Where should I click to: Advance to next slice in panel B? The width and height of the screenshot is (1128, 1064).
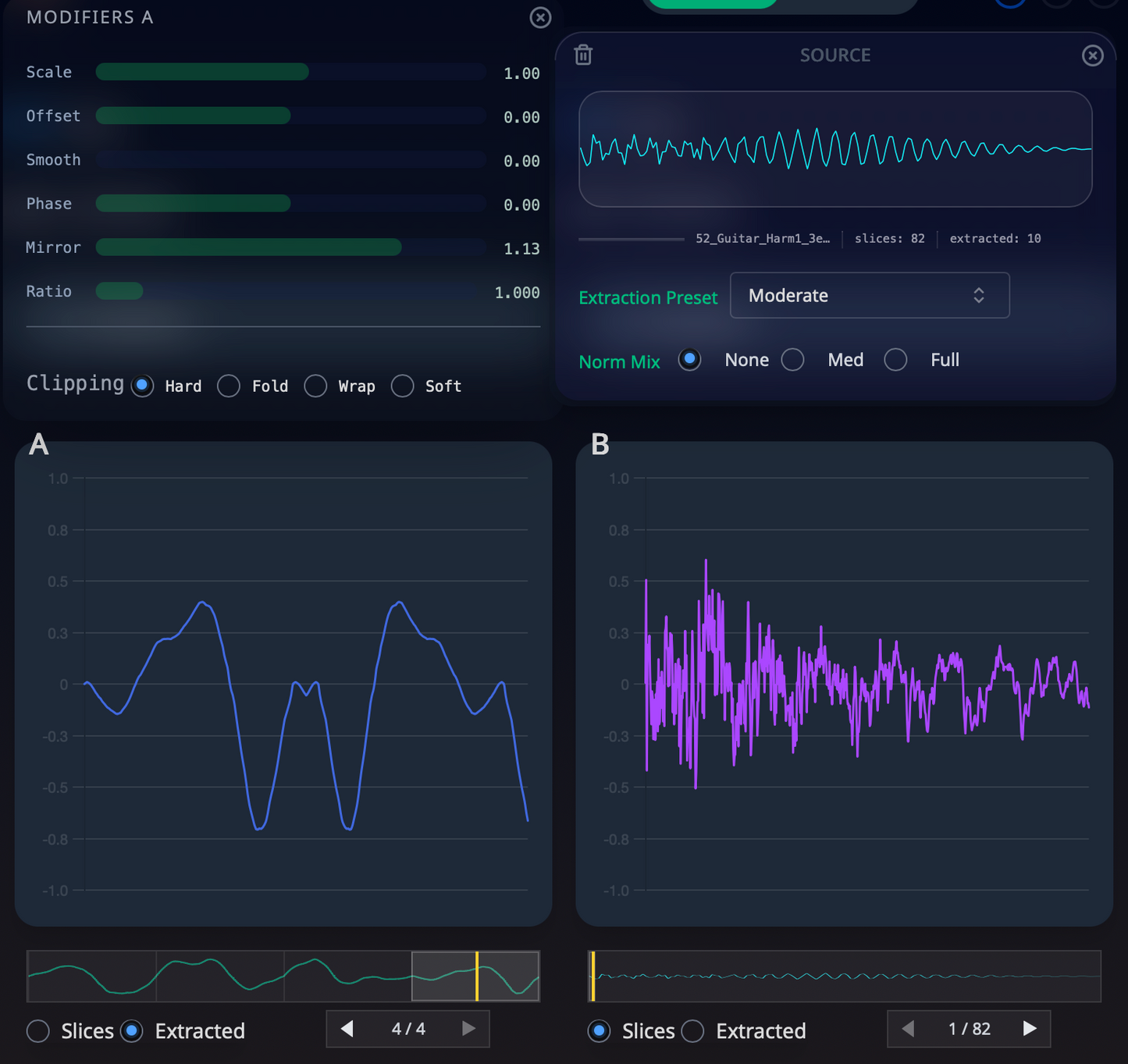pos(1030,1029)
